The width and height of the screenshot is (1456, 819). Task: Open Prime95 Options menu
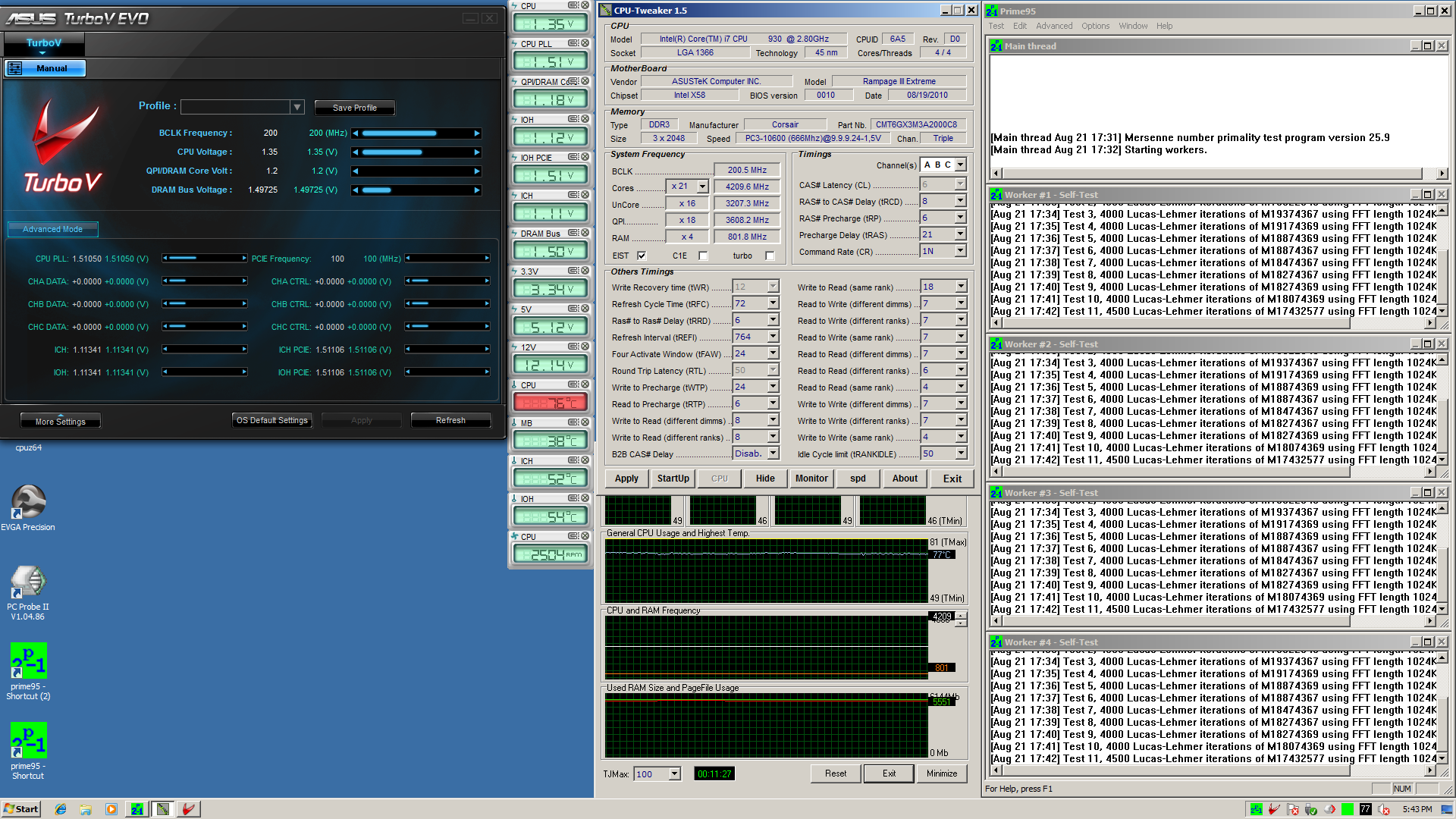[x=1095, y=26]
